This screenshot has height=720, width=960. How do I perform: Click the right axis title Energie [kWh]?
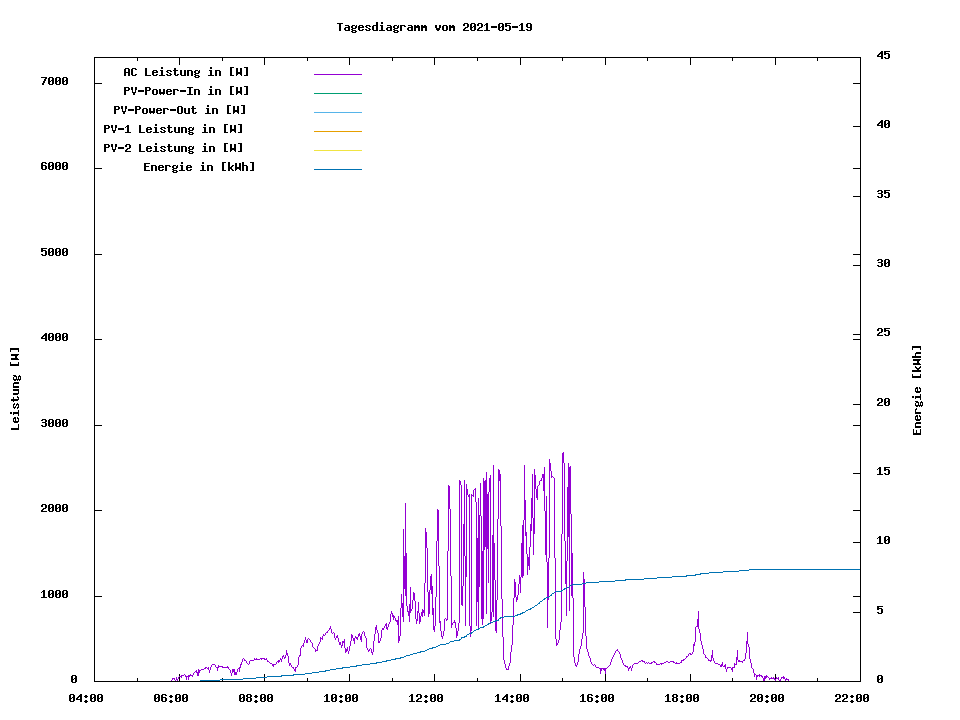(x=918, y=390)
